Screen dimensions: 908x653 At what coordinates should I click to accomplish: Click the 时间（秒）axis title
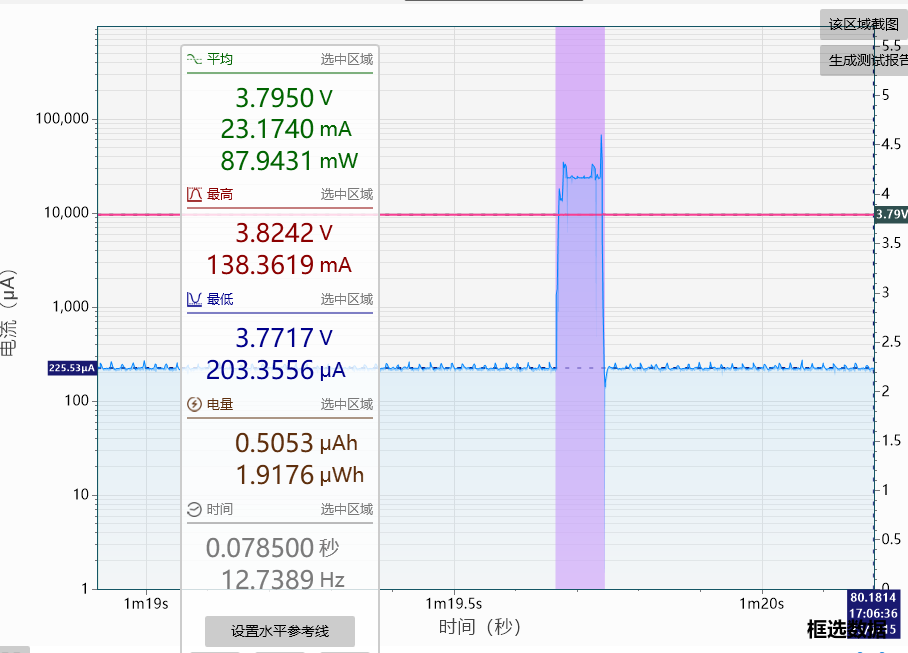(x=479, y=626)
